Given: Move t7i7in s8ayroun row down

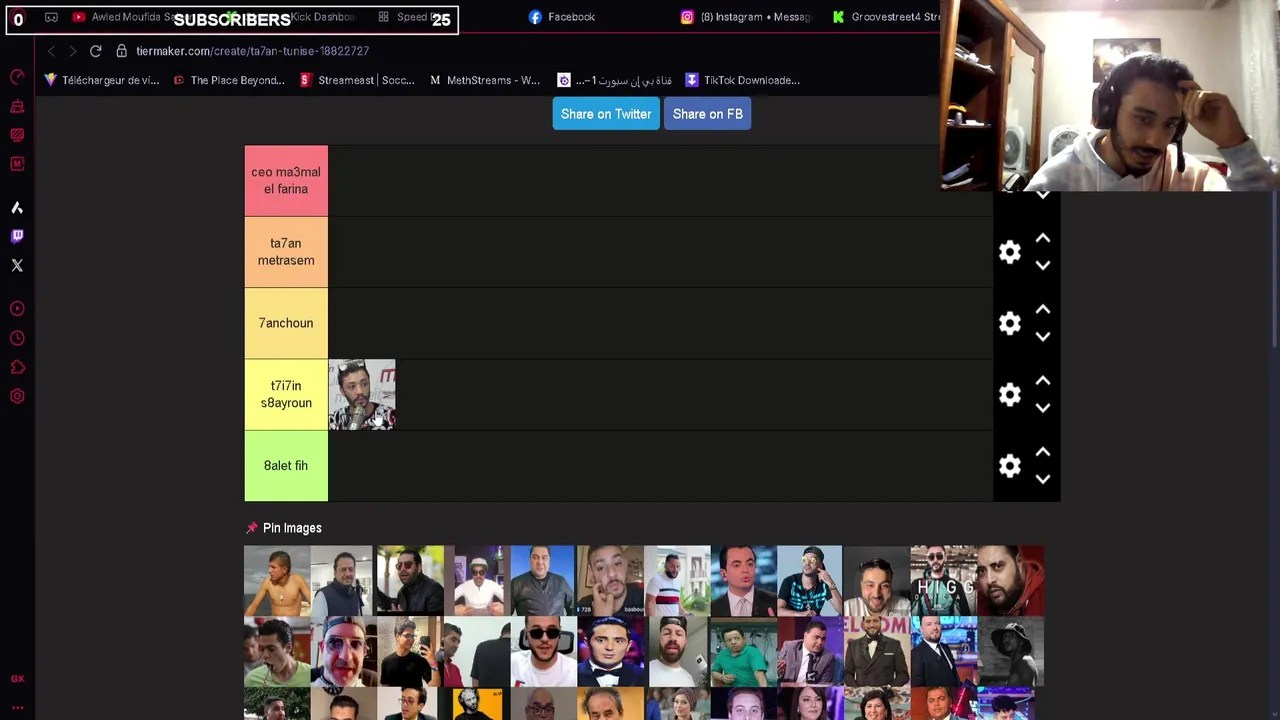Looking at the screenshot, I should (x=1043, y=408).
